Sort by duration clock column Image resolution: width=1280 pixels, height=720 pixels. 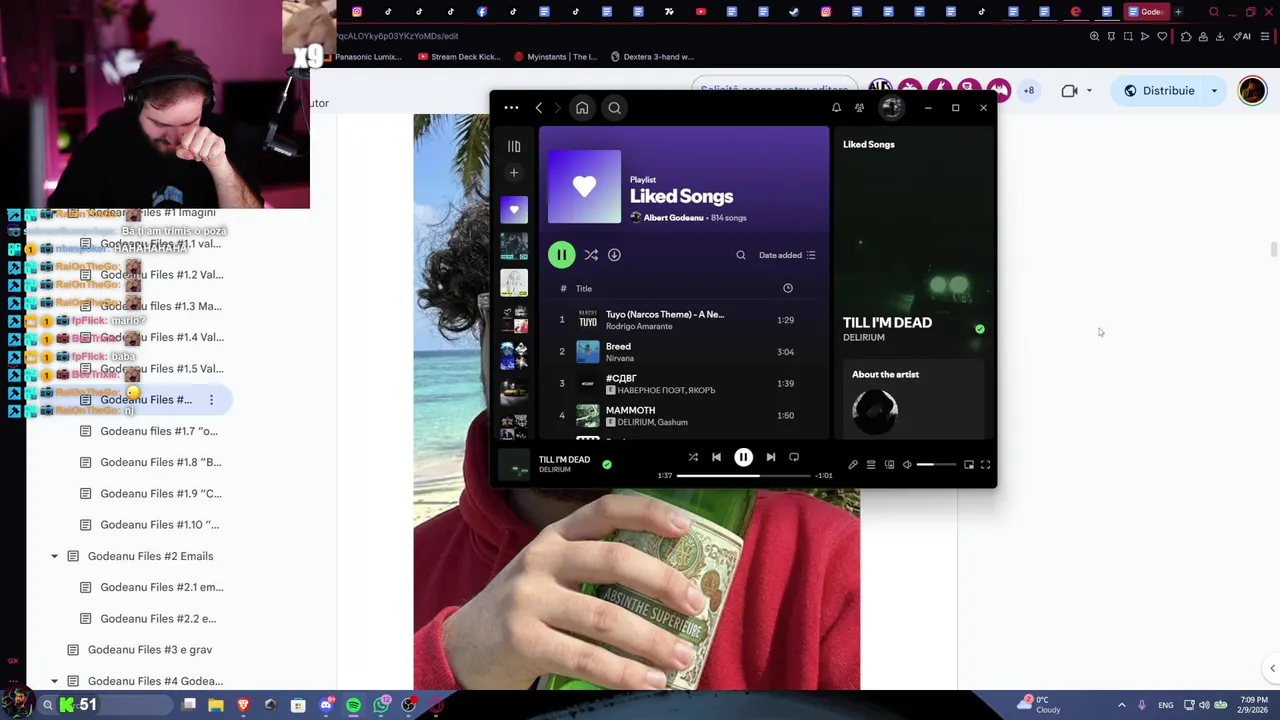[788, 288]
